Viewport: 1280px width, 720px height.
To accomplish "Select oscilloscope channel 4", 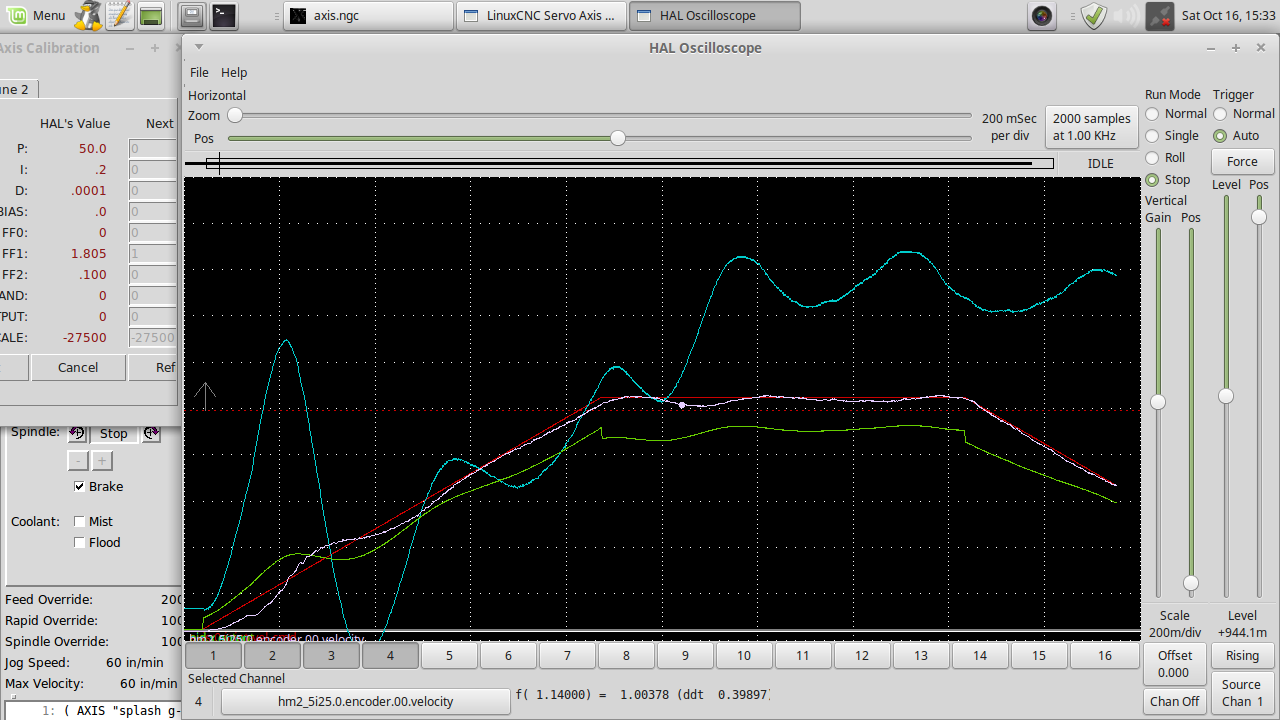I will [x=390, y=656].
